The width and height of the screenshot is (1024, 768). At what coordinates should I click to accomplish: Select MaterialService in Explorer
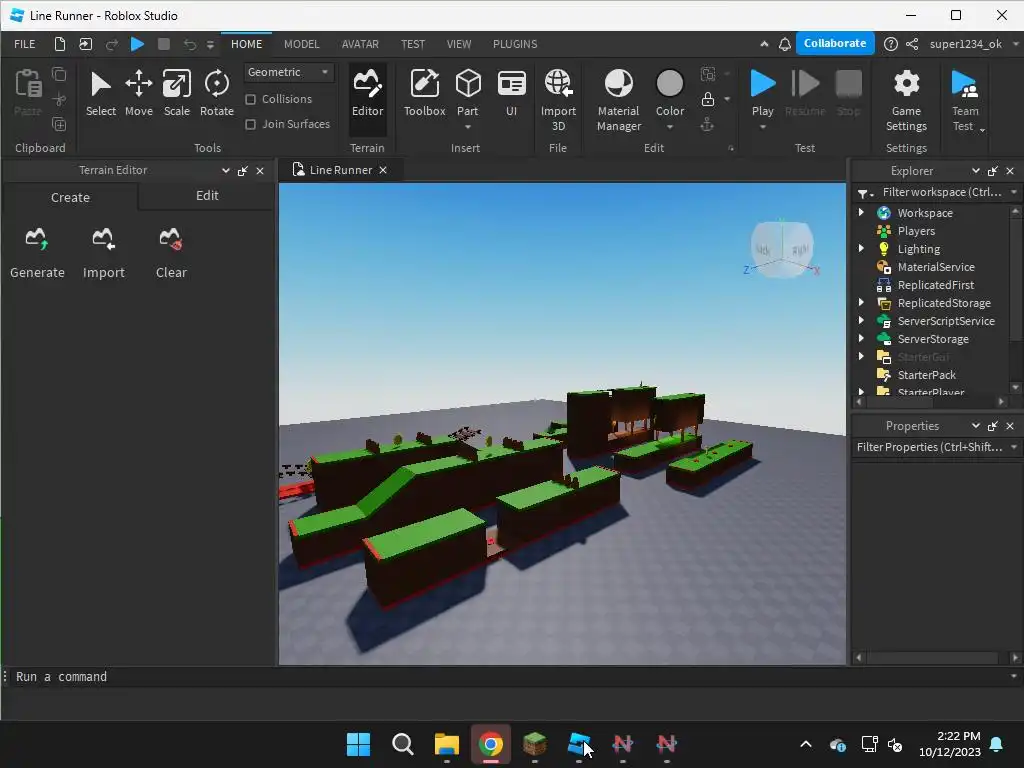[x=935, y=266]
